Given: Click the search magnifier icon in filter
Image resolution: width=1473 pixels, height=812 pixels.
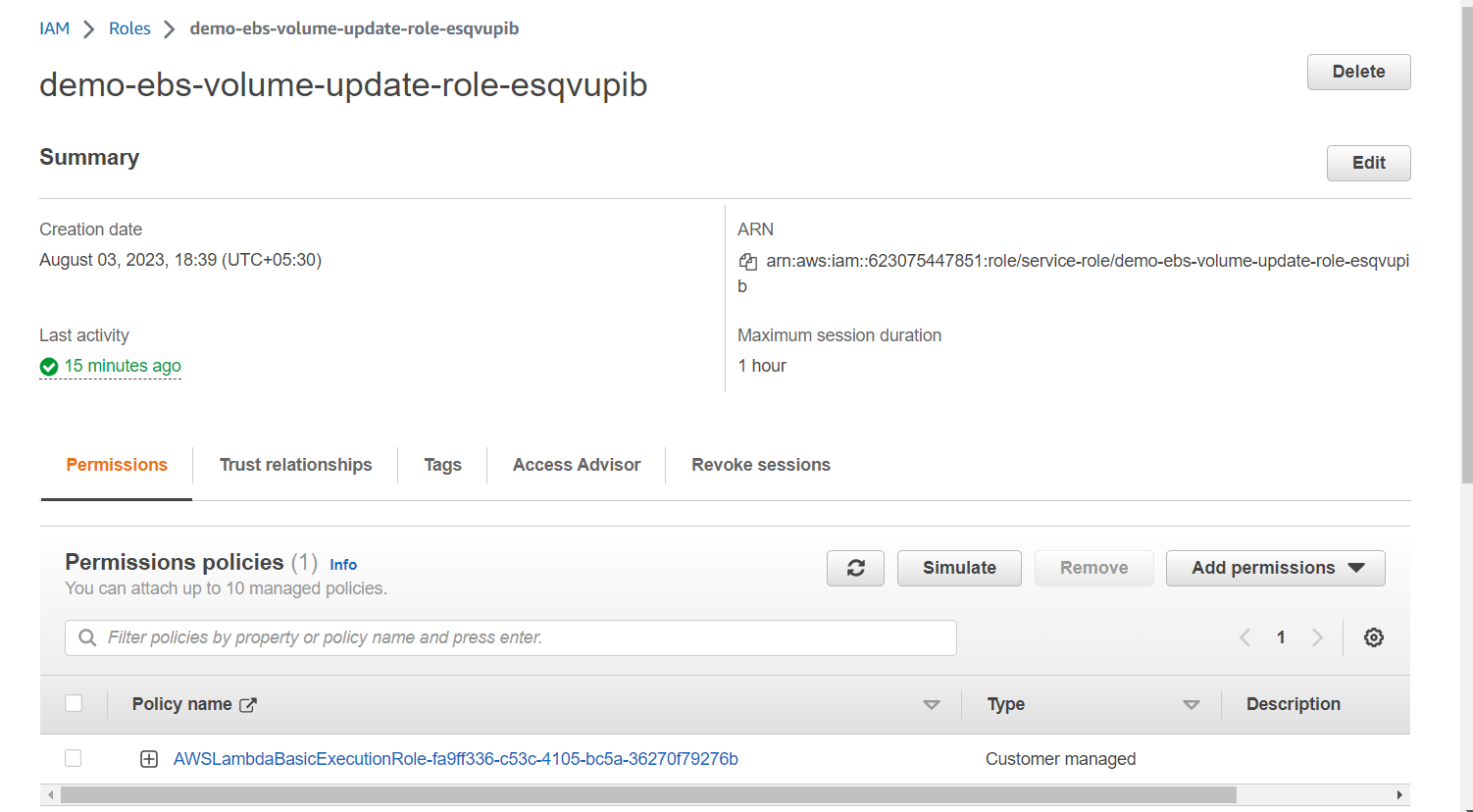Looking at the screenshot, I should click(x=87, y=637).
